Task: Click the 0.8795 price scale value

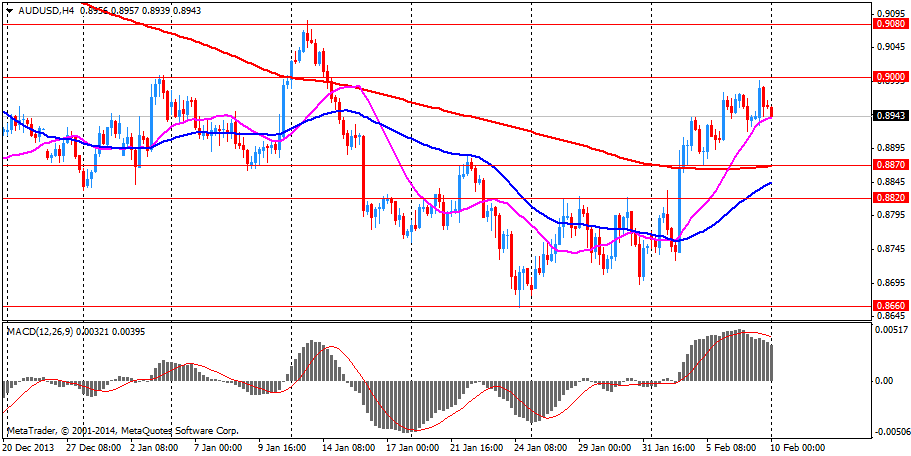Action: pyautogui.click(x=889, y=214)
